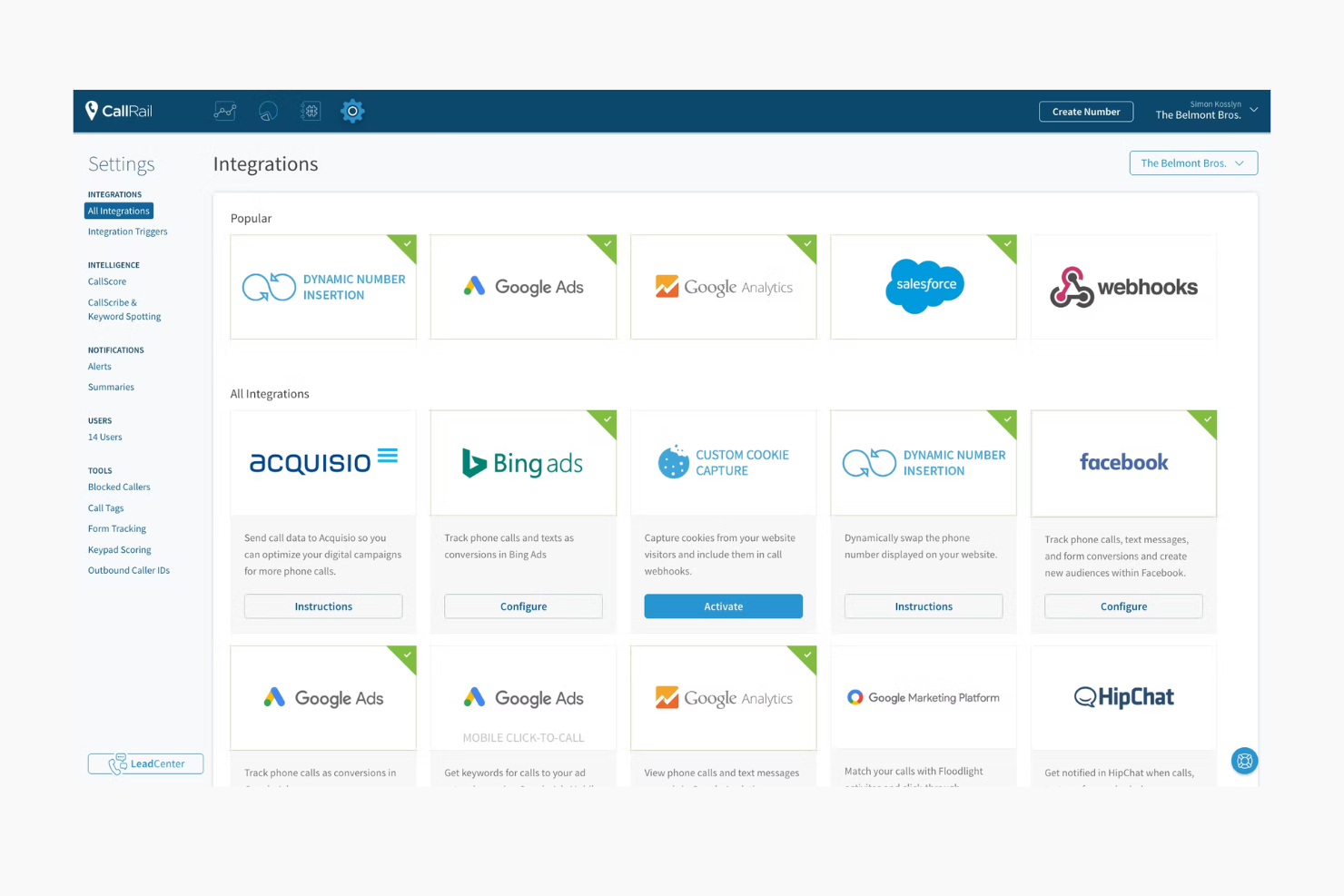The image size is (1344, 896).
Task: Click Configure under Bing ads
Action: [523, 606]
